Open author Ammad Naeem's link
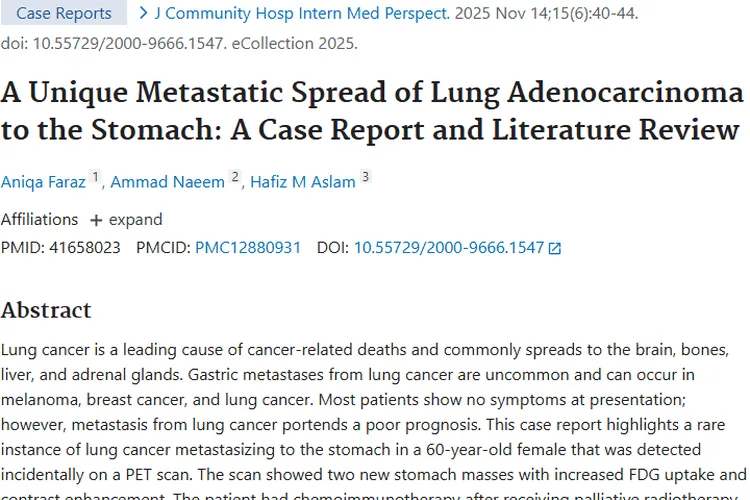 click(167, 182)
